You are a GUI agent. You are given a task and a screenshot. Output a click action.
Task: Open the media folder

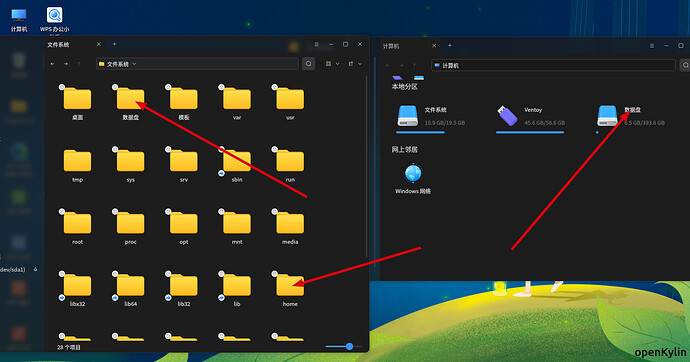(290, 223)
